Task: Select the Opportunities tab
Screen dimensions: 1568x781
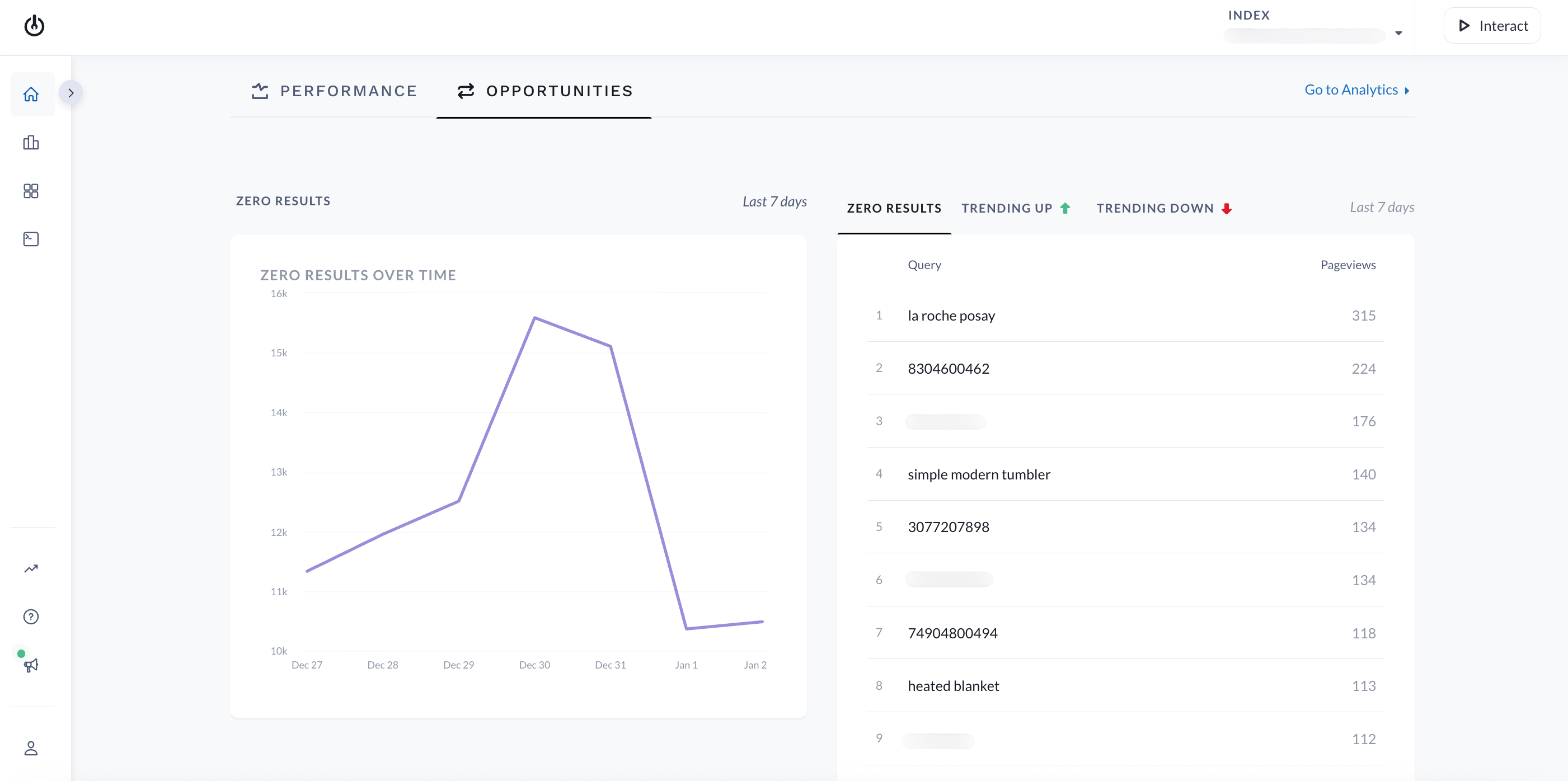Action: (545, 91)
